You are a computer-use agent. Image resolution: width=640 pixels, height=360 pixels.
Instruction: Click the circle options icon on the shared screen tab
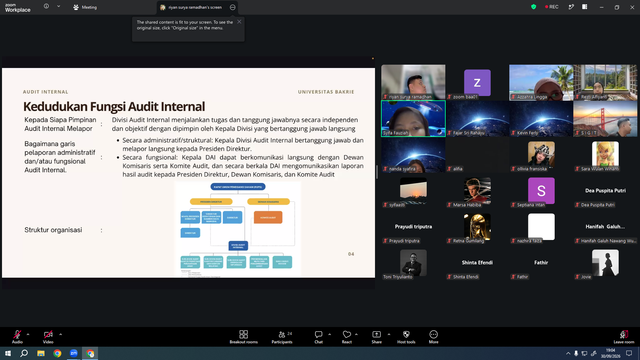[232, 7]
